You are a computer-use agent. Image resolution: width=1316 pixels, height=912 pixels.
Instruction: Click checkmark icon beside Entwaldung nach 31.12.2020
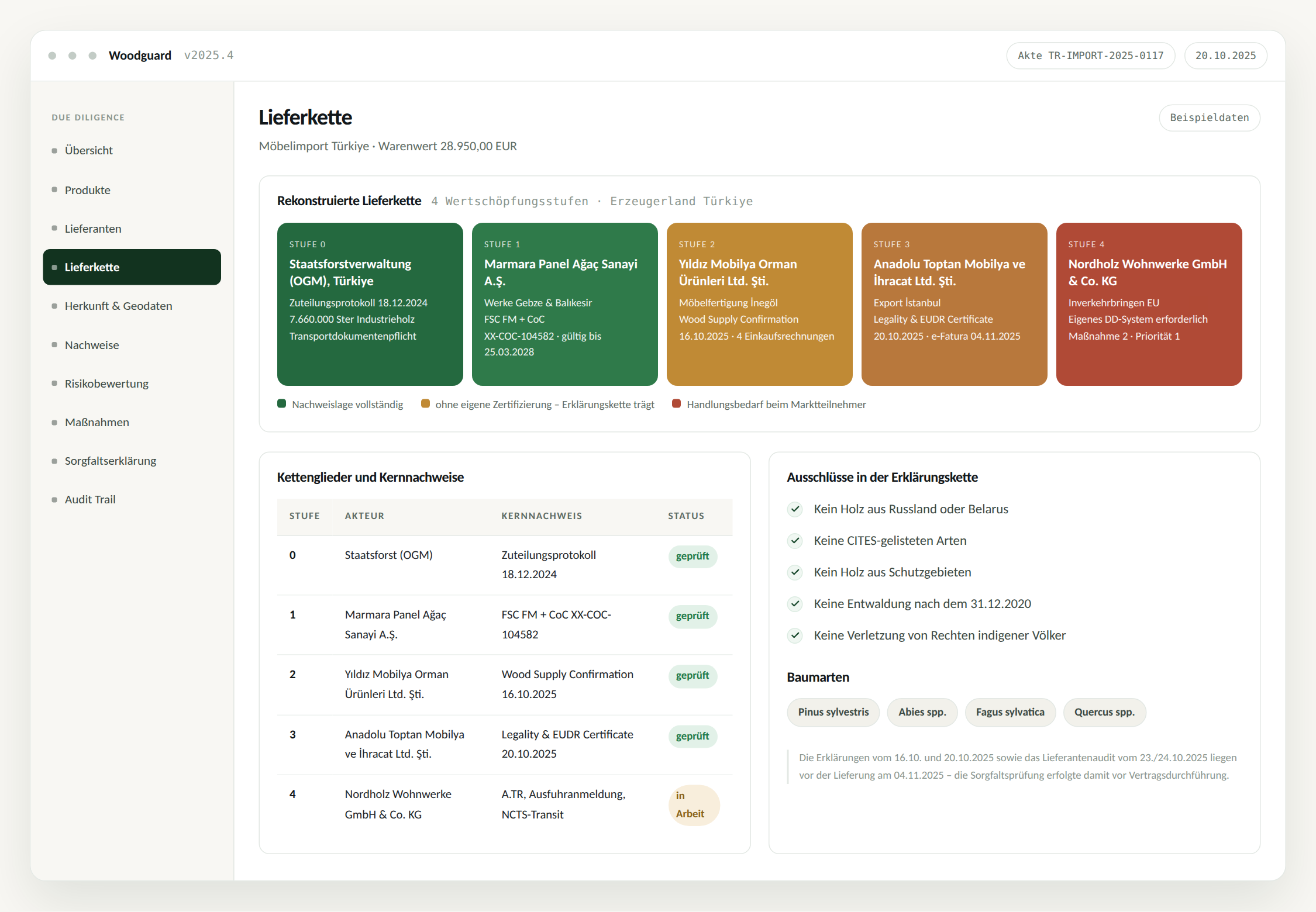tap(795, 604)
